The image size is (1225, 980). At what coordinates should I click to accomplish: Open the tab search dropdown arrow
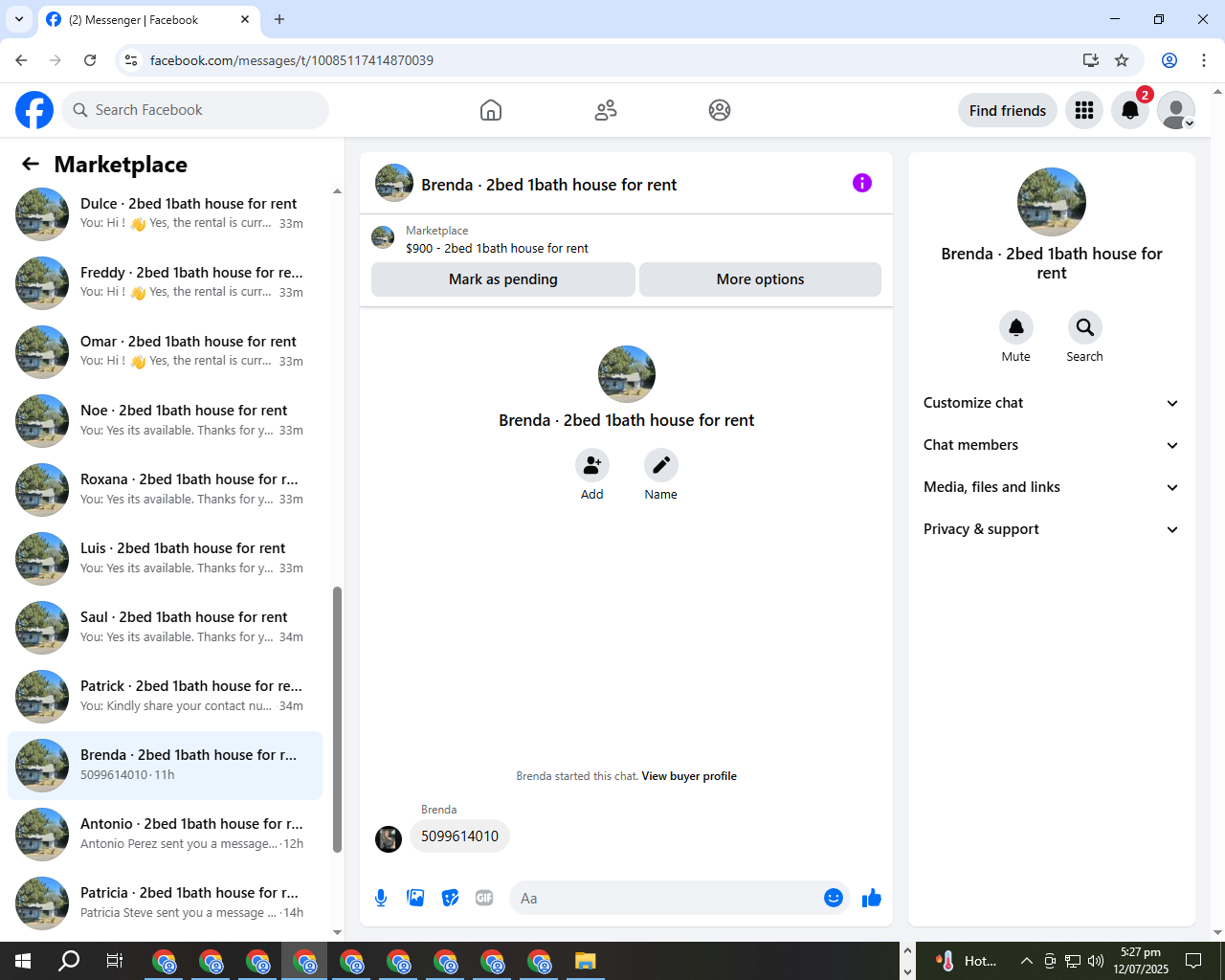pos(18,19)
